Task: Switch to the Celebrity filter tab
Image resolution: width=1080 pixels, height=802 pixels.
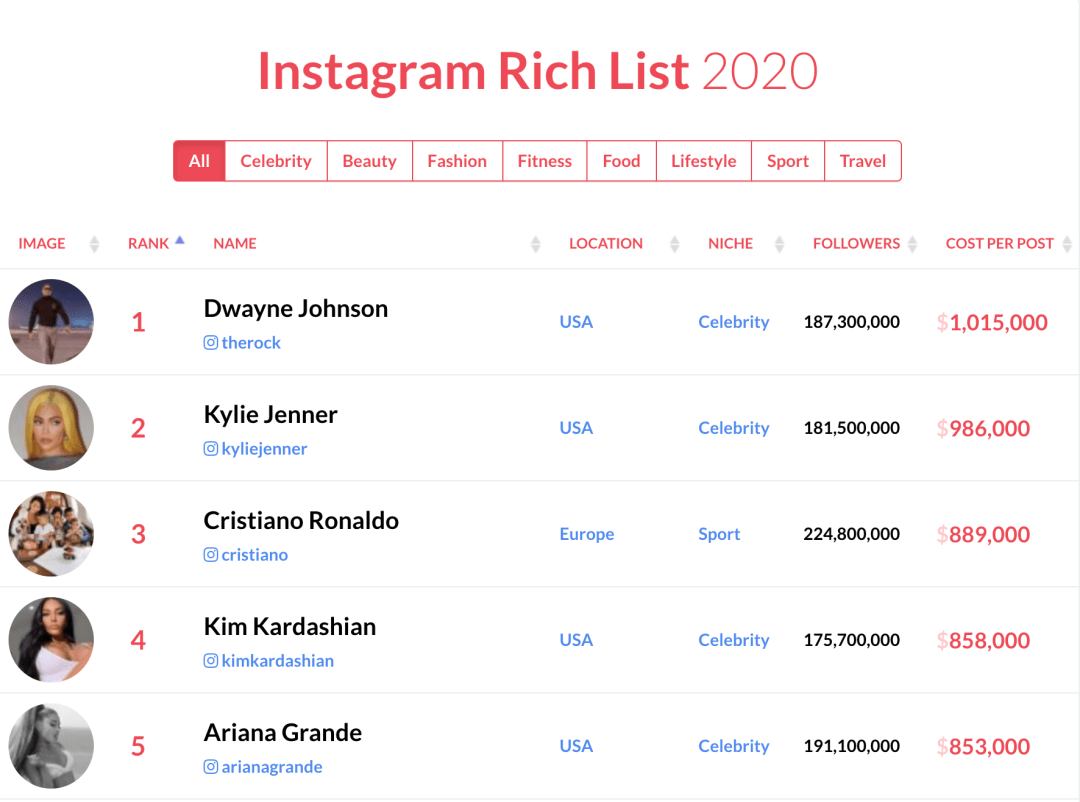Action: pyautogui.click(x=276, y=161)
